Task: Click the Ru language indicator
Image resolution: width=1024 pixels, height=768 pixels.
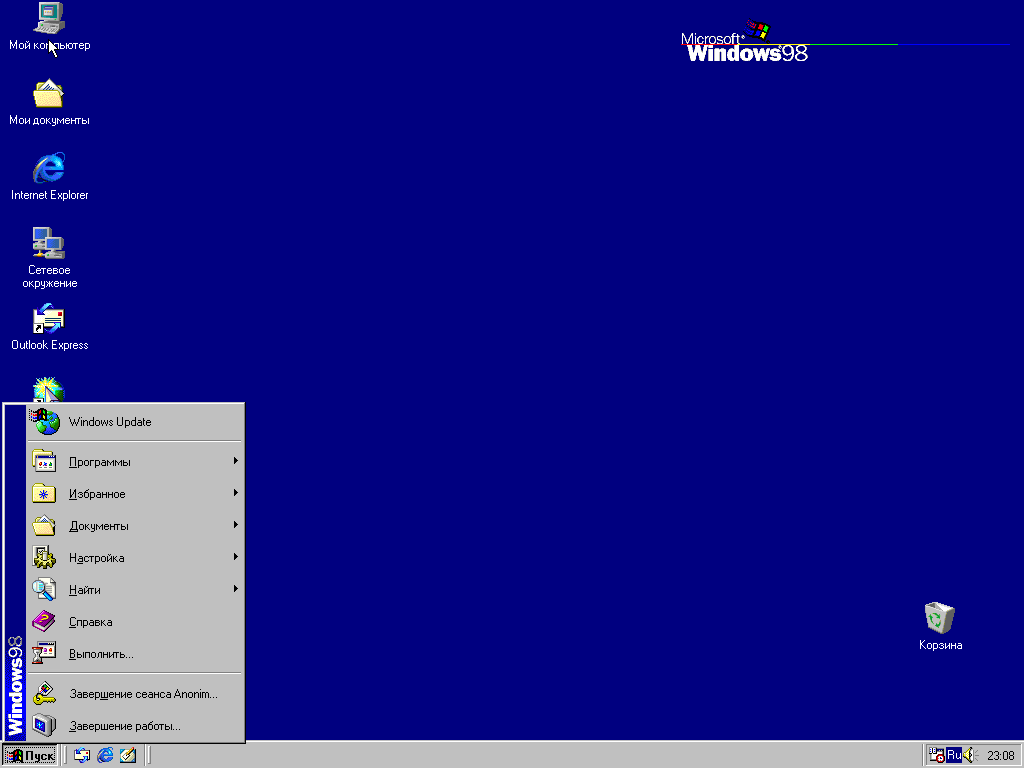Action: click(x=952, y=755)
